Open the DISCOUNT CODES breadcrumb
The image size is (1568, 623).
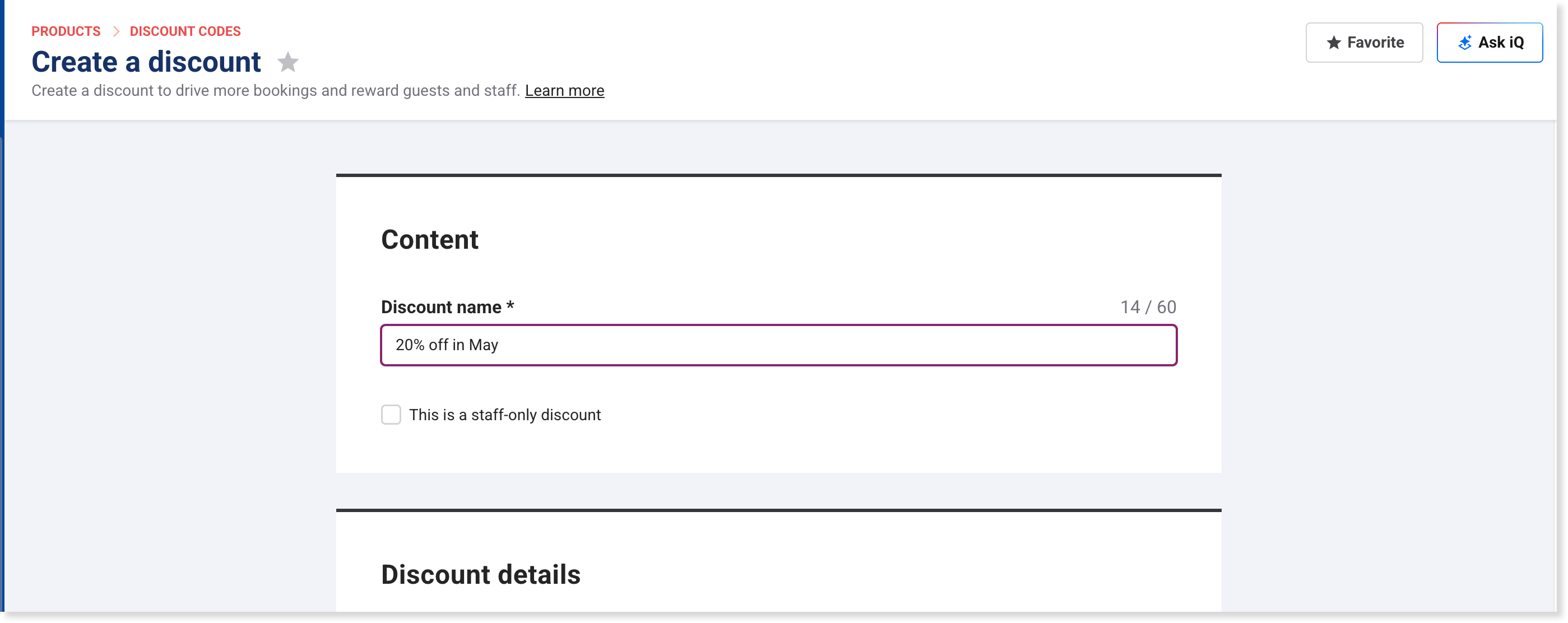click(x=185, y=31)
